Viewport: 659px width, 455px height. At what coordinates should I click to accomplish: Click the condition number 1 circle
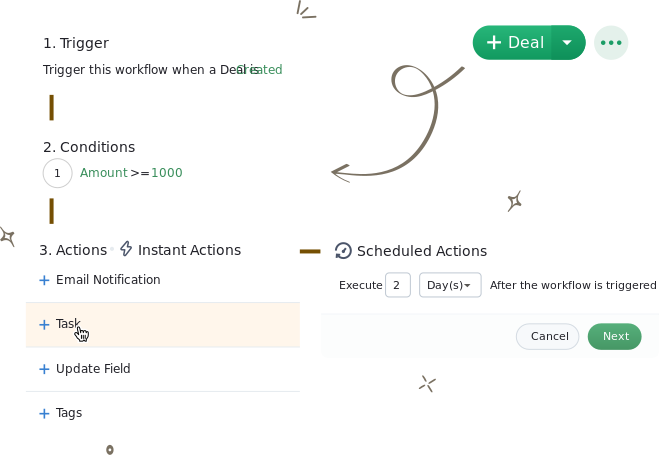[58, 173]
